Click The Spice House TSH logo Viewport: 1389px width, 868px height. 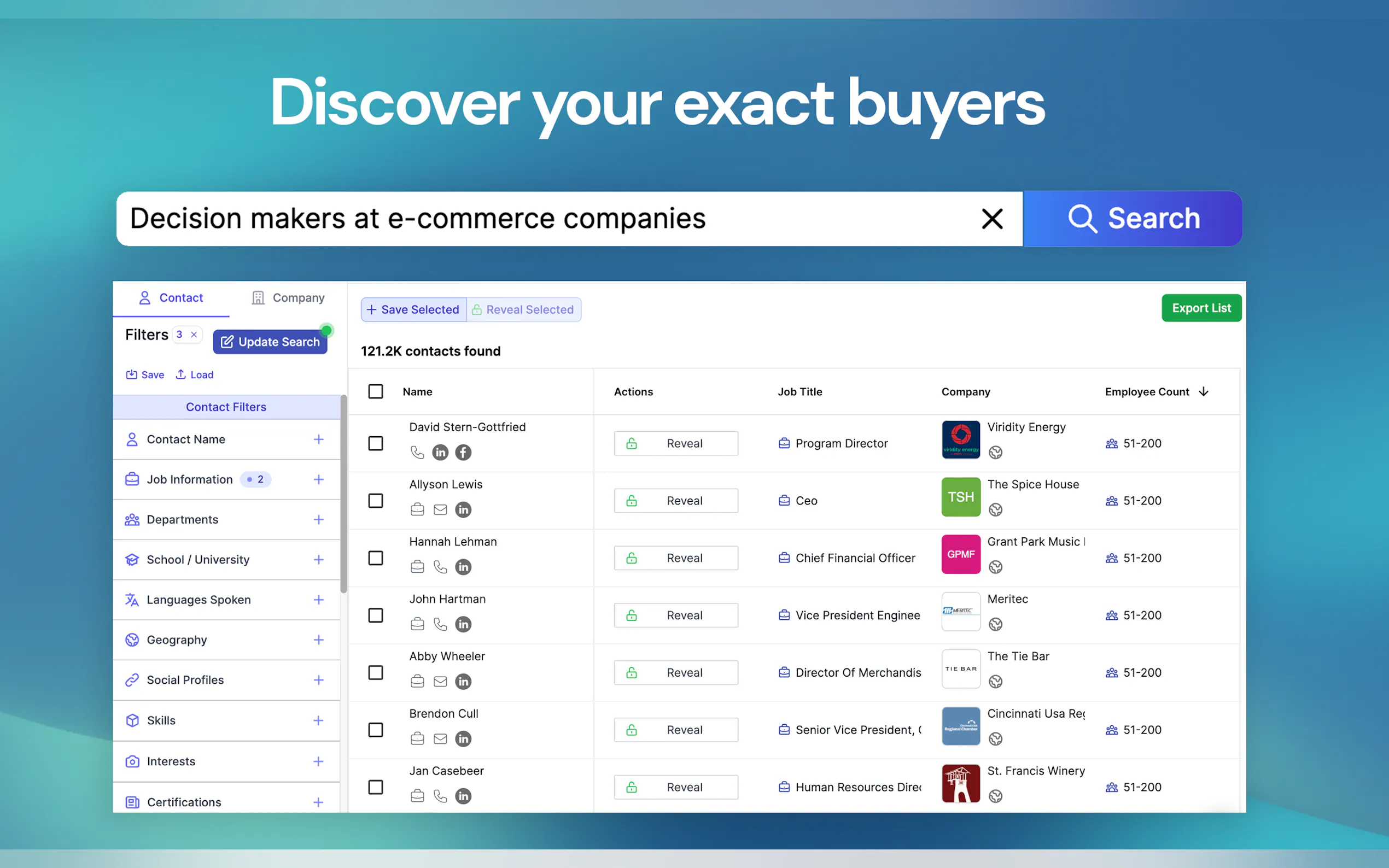961,497
